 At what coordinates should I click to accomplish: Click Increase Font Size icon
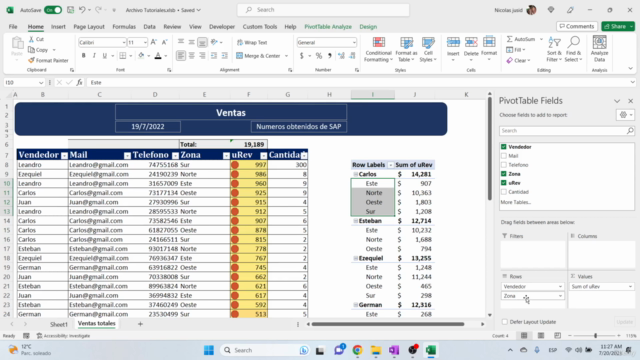pyautogui.click(x=153, y=42)
